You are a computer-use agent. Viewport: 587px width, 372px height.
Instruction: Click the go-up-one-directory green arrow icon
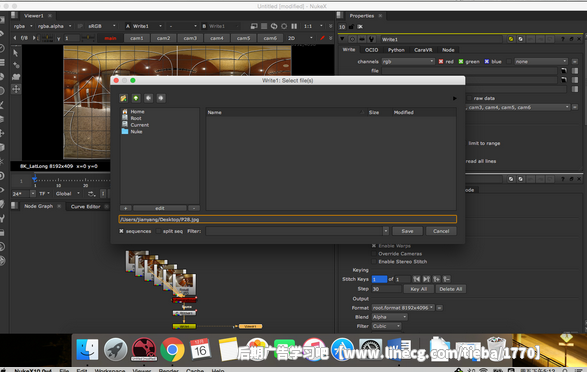tap(136, 98)
